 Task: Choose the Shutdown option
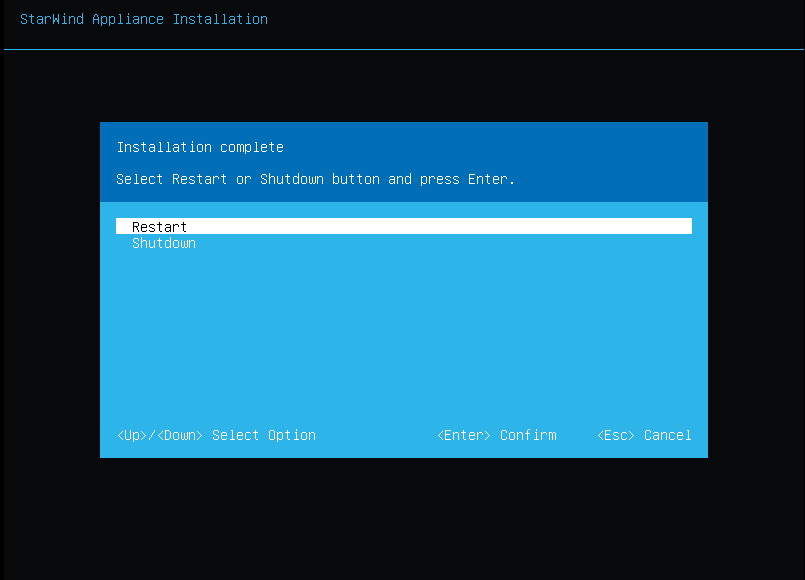pos(164,243)
